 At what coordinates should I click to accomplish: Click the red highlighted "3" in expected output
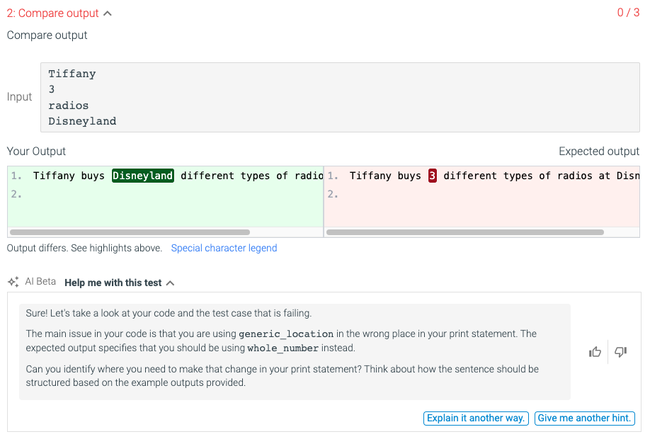(433, 176)
